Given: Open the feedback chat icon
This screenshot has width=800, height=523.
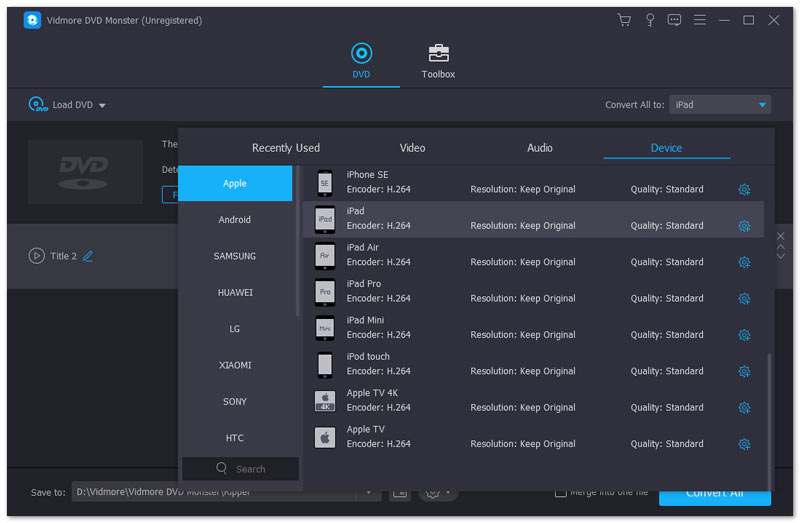Looking at the screenshot, I should click(674, 20).
